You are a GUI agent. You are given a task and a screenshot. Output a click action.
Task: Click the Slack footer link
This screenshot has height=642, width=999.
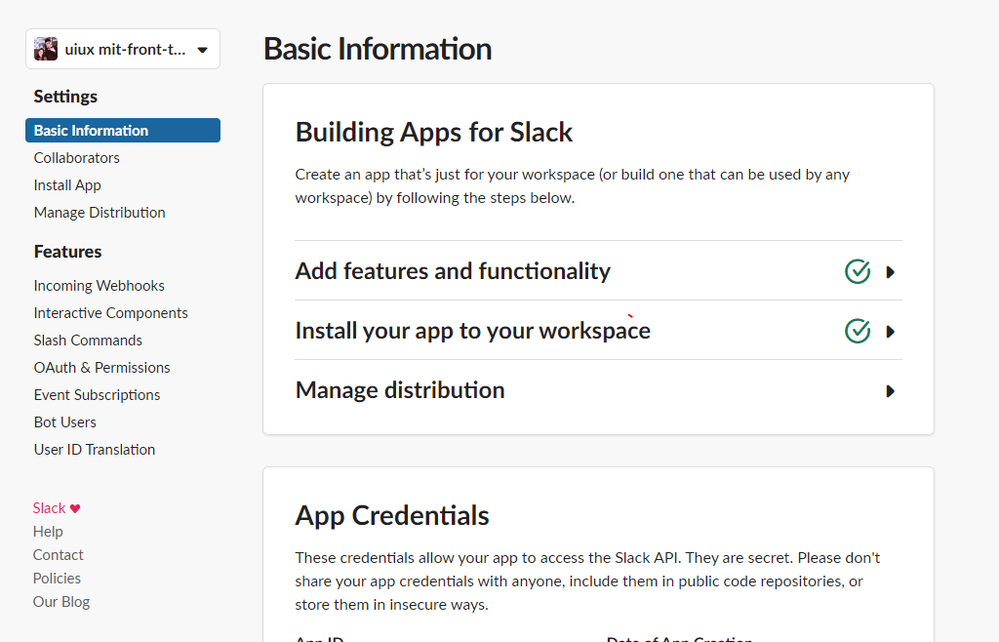pyautogui.click(x=49, y=508)
